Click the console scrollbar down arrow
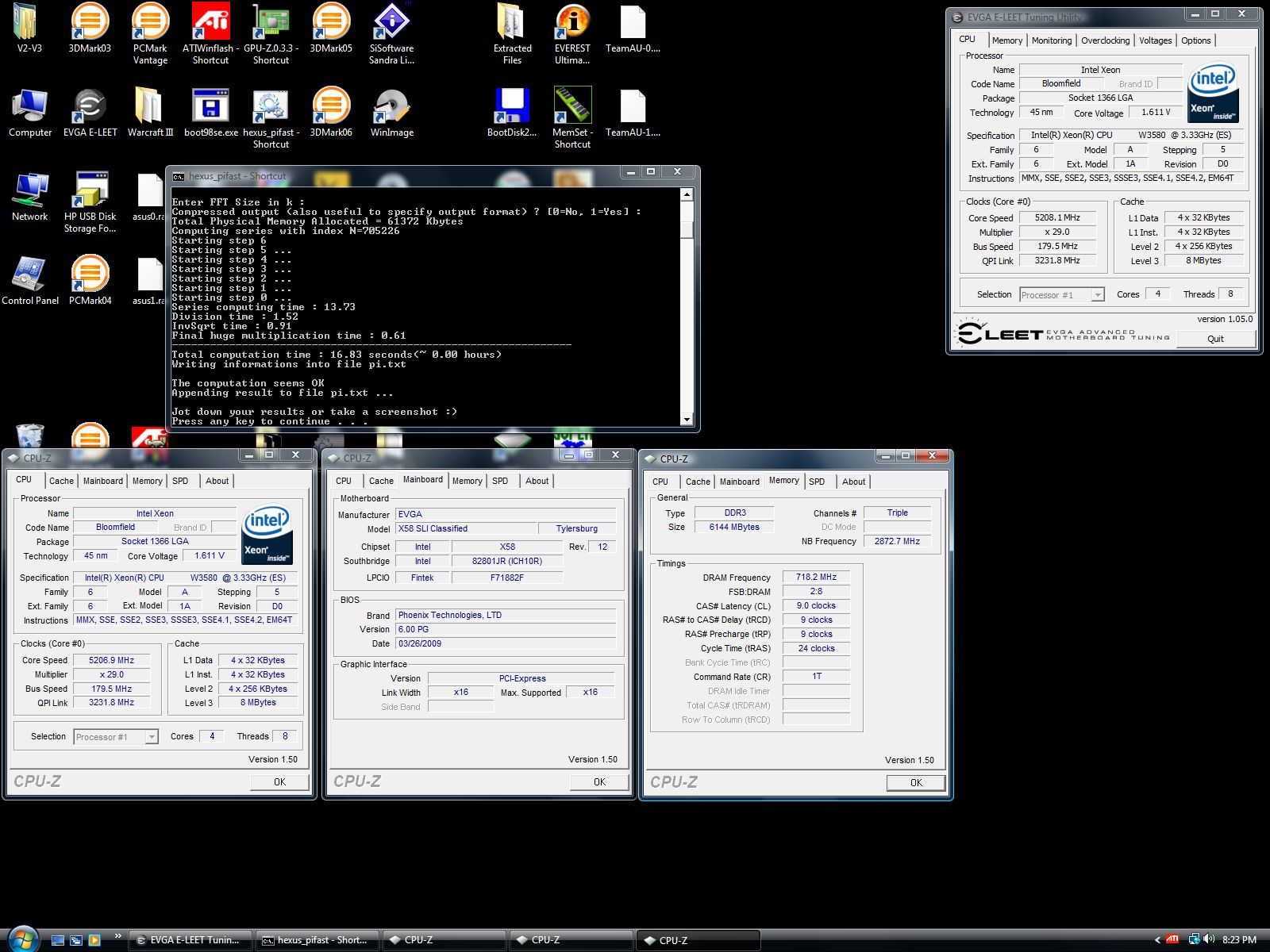 (x=687, y=419)
